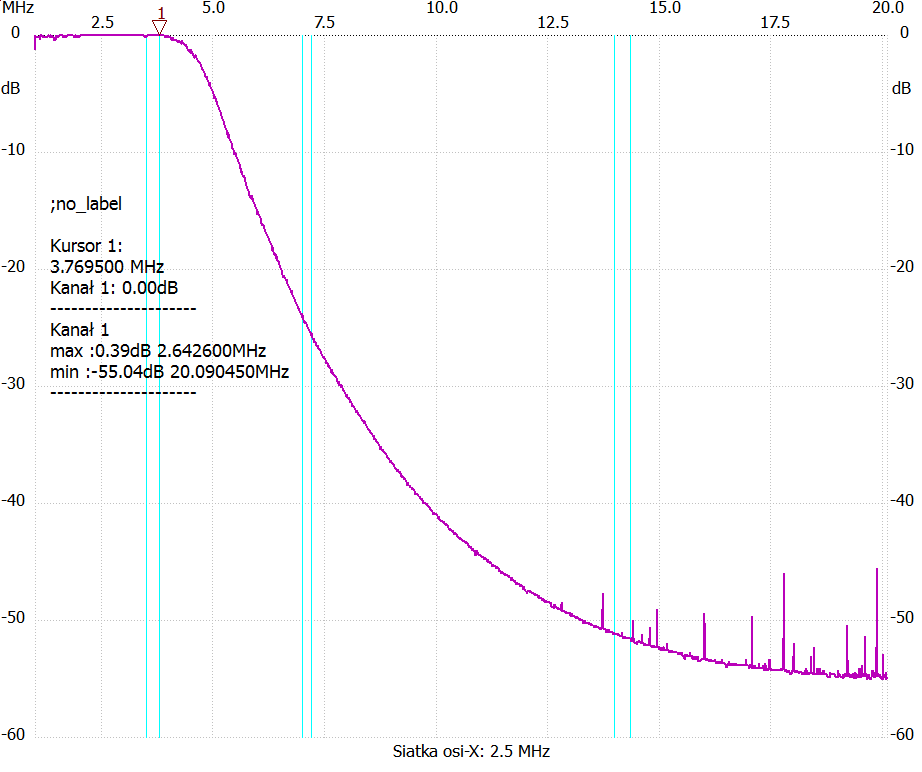Click the MHz unit label in top-left corner

click(17, 8)
